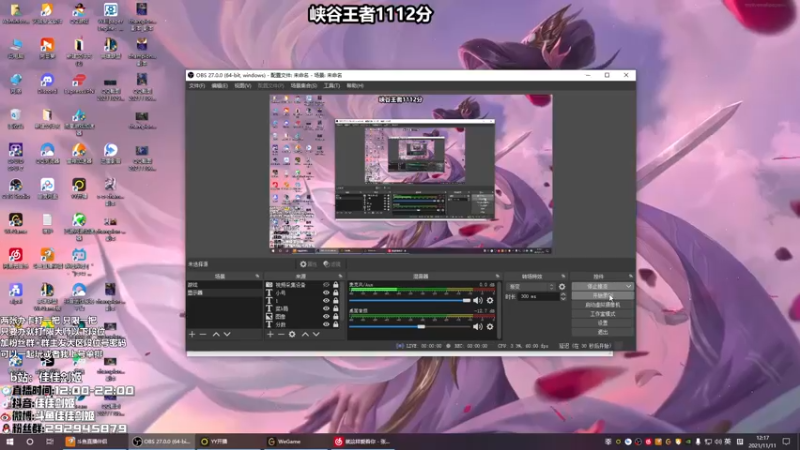Pop out the 来源 dock panel
Viewport: 800px width, 450px height.
click(x=340, y=276)
